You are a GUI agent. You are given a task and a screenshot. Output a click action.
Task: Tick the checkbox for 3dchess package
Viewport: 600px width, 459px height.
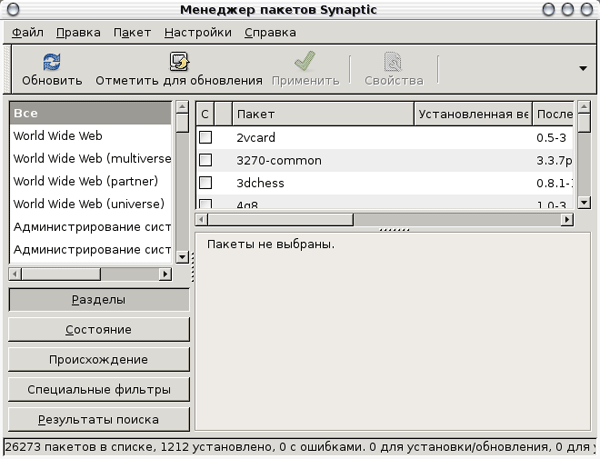[x=205, y=183]
